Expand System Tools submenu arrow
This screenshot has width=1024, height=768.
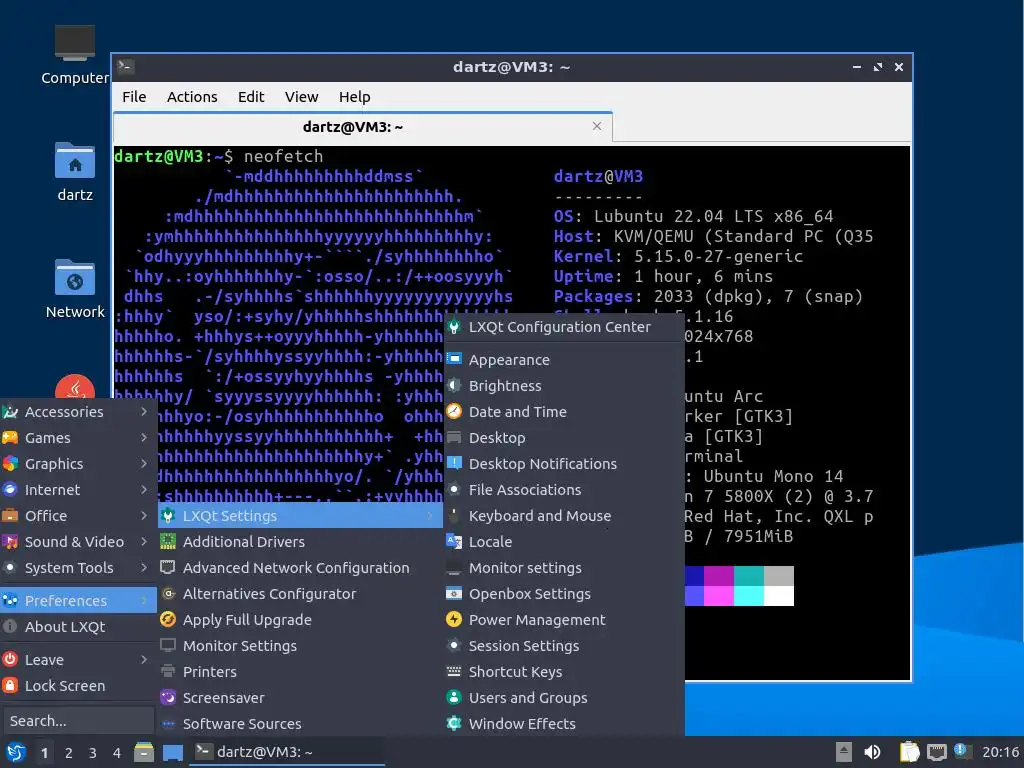point(144,567)
